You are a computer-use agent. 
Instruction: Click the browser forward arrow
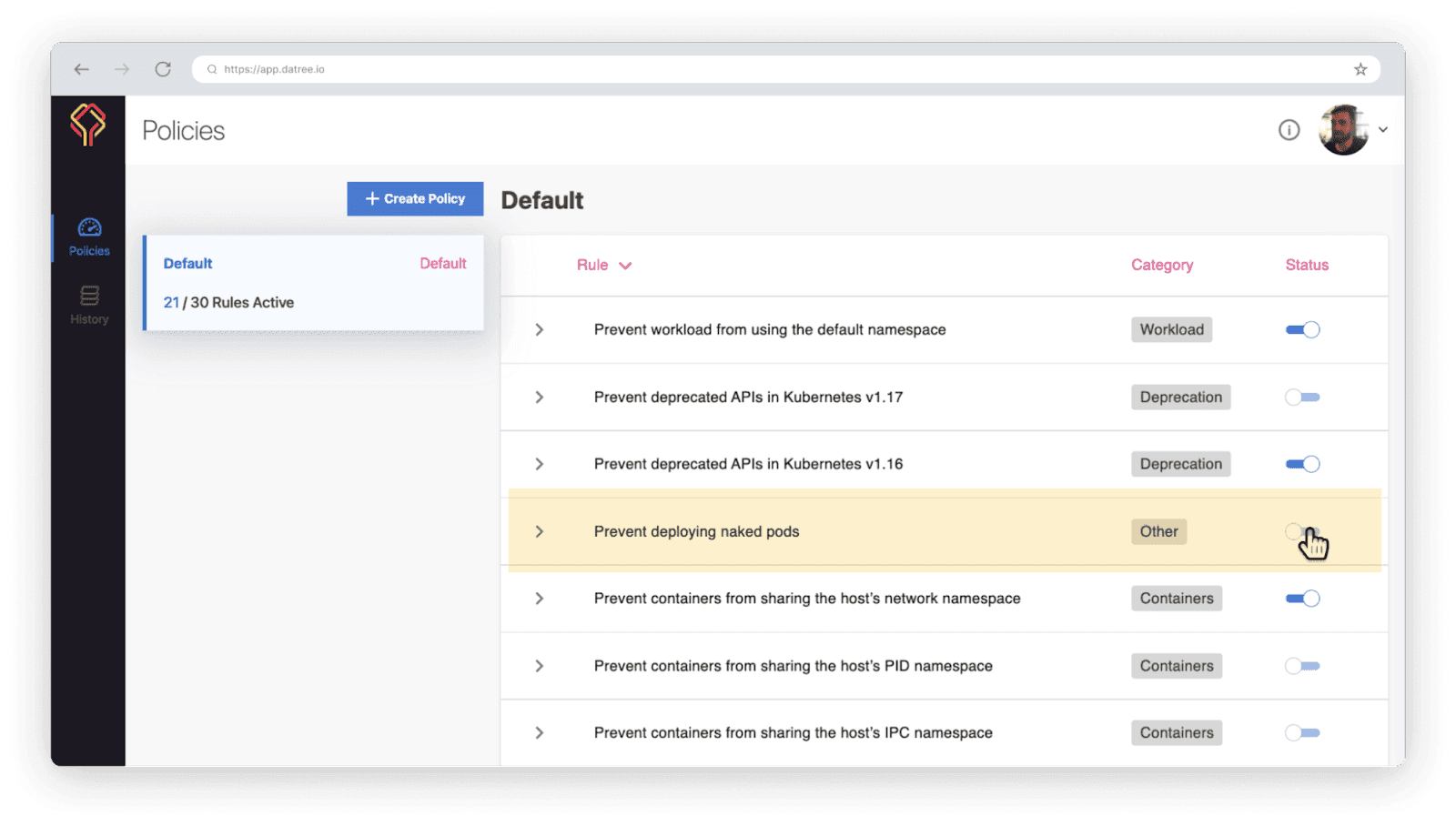click(x=122, y=69)
